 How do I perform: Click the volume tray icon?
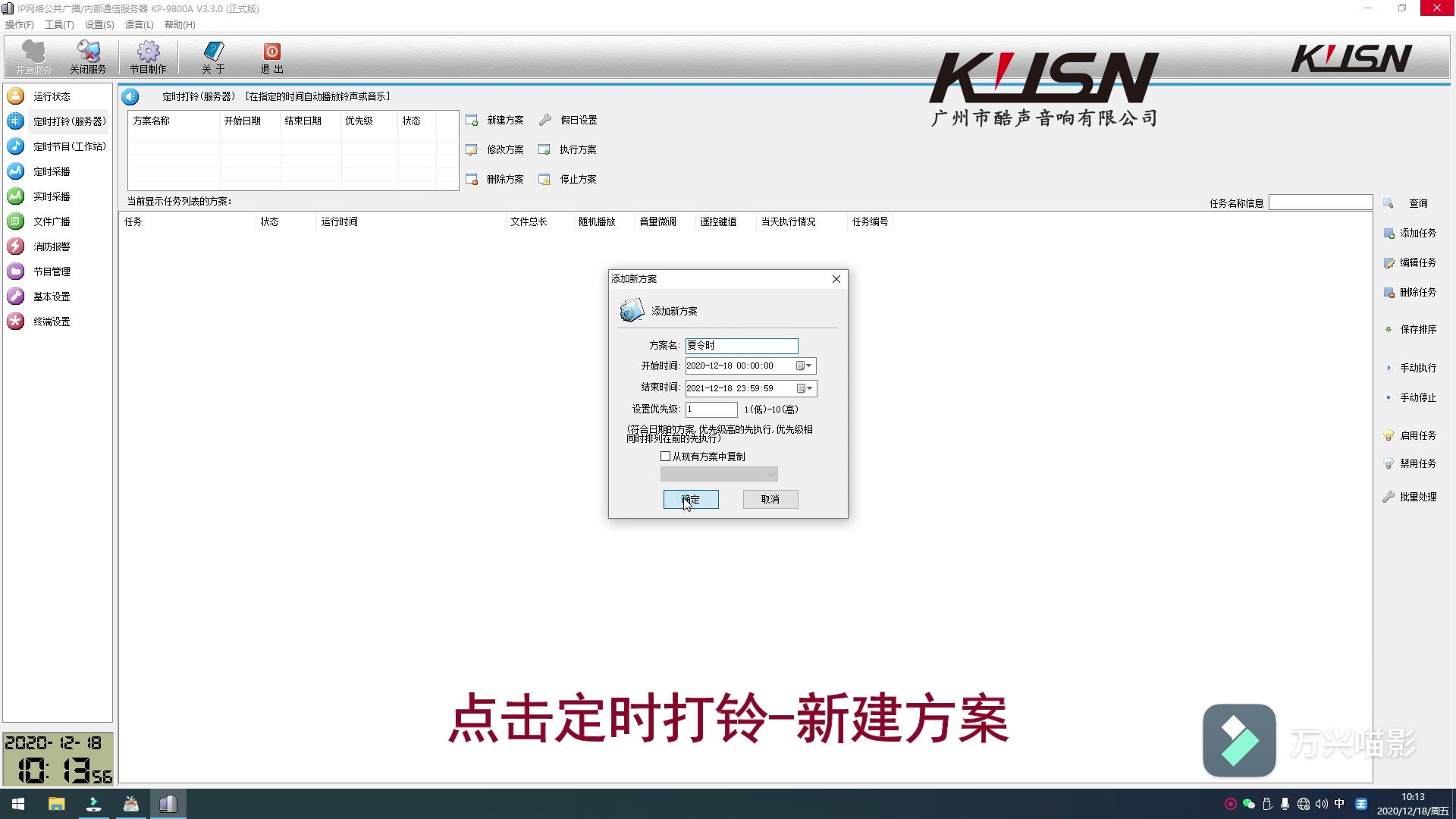(x=1322, y=804)
